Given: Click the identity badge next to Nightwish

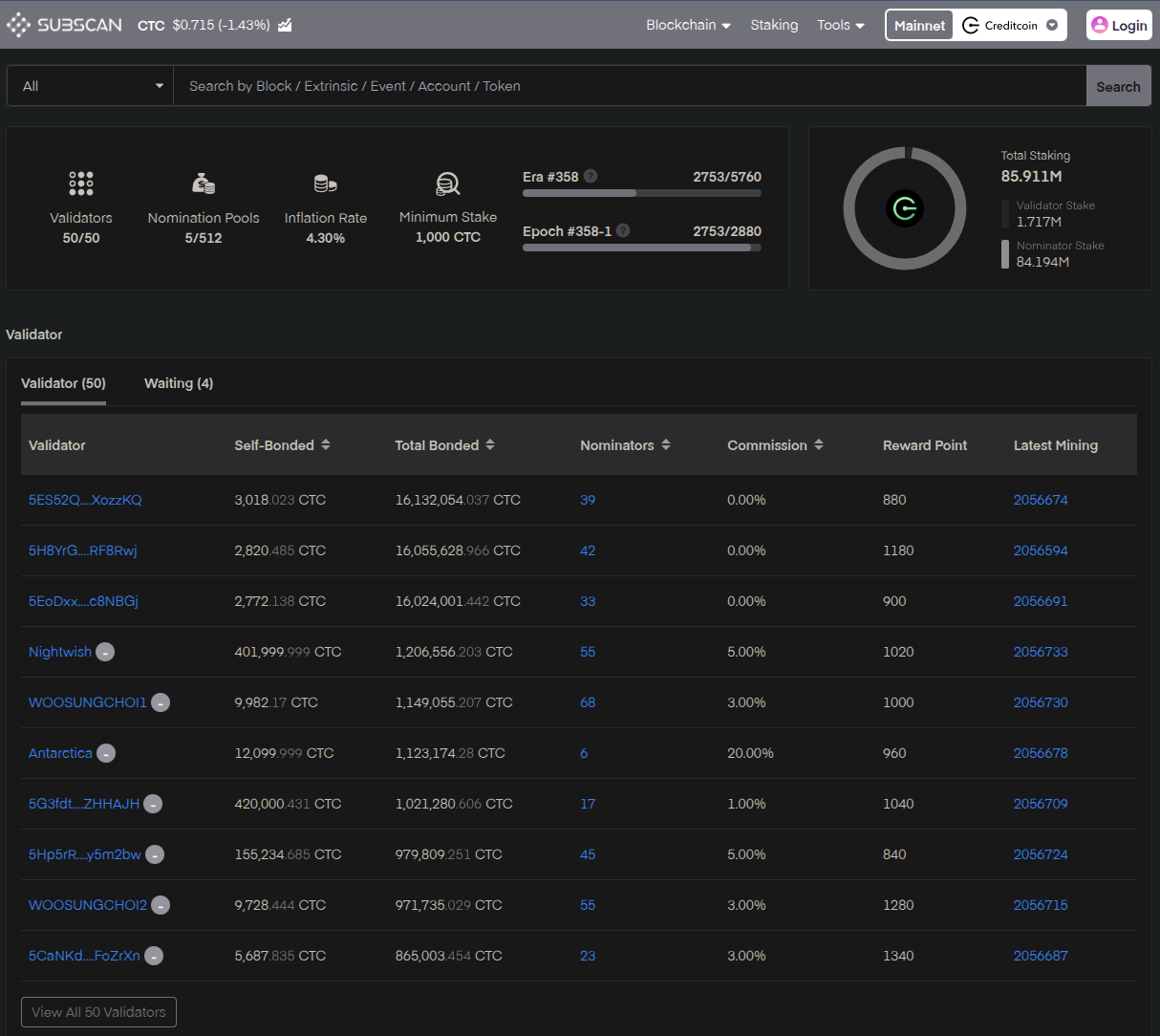Looking at the screenshot, I should 105,652.
